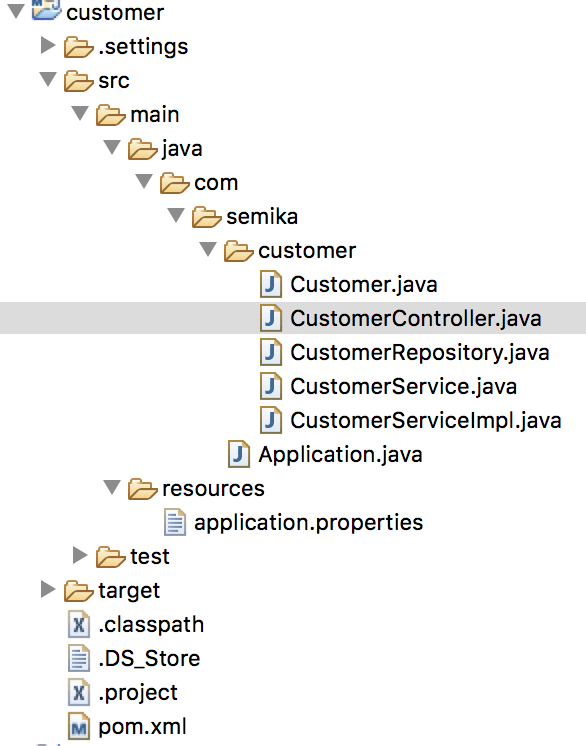Click the CustomerService.java file icon
Image resolution: width=586 pixels, height=746 pixels.
pos(271,386)
